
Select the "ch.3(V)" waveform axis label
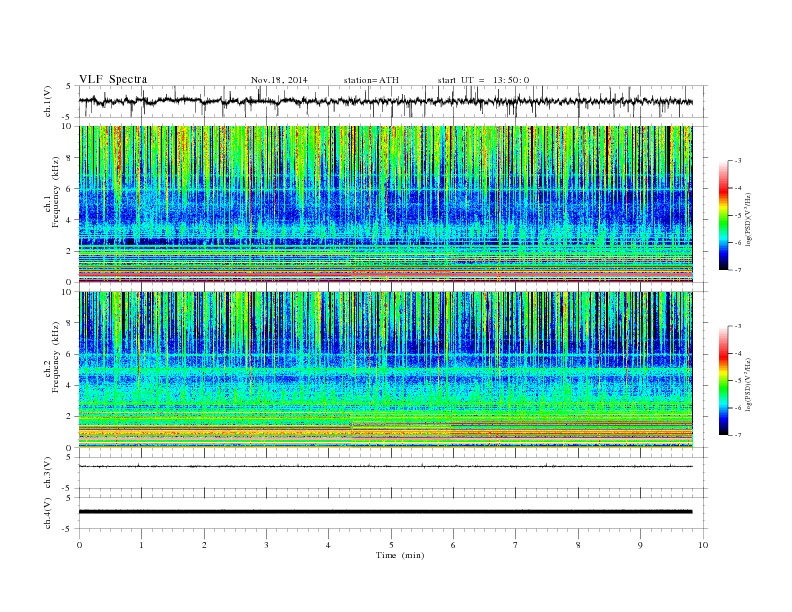pyautogui.click(x=48, y=473)
